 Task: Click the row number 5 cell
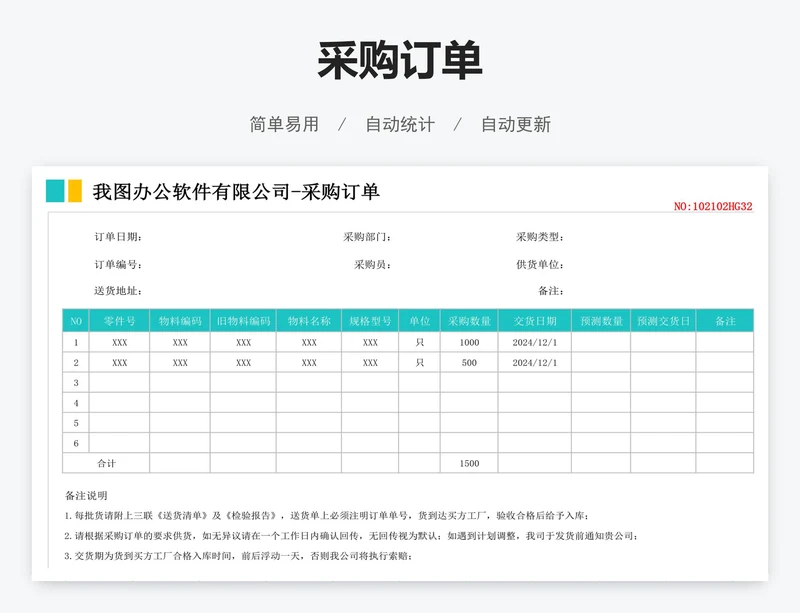[x=76, y=423]
